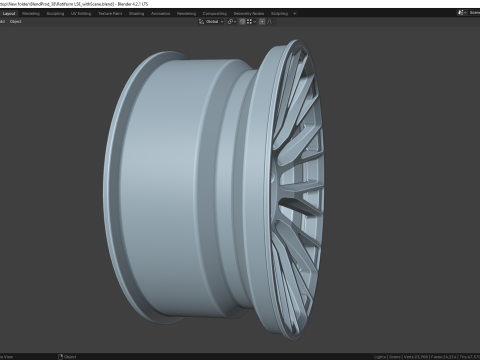The width and height of the screenshot is (480, 360).
Task: Add a new workspace with plus icon
Action: tap(295, 14)
